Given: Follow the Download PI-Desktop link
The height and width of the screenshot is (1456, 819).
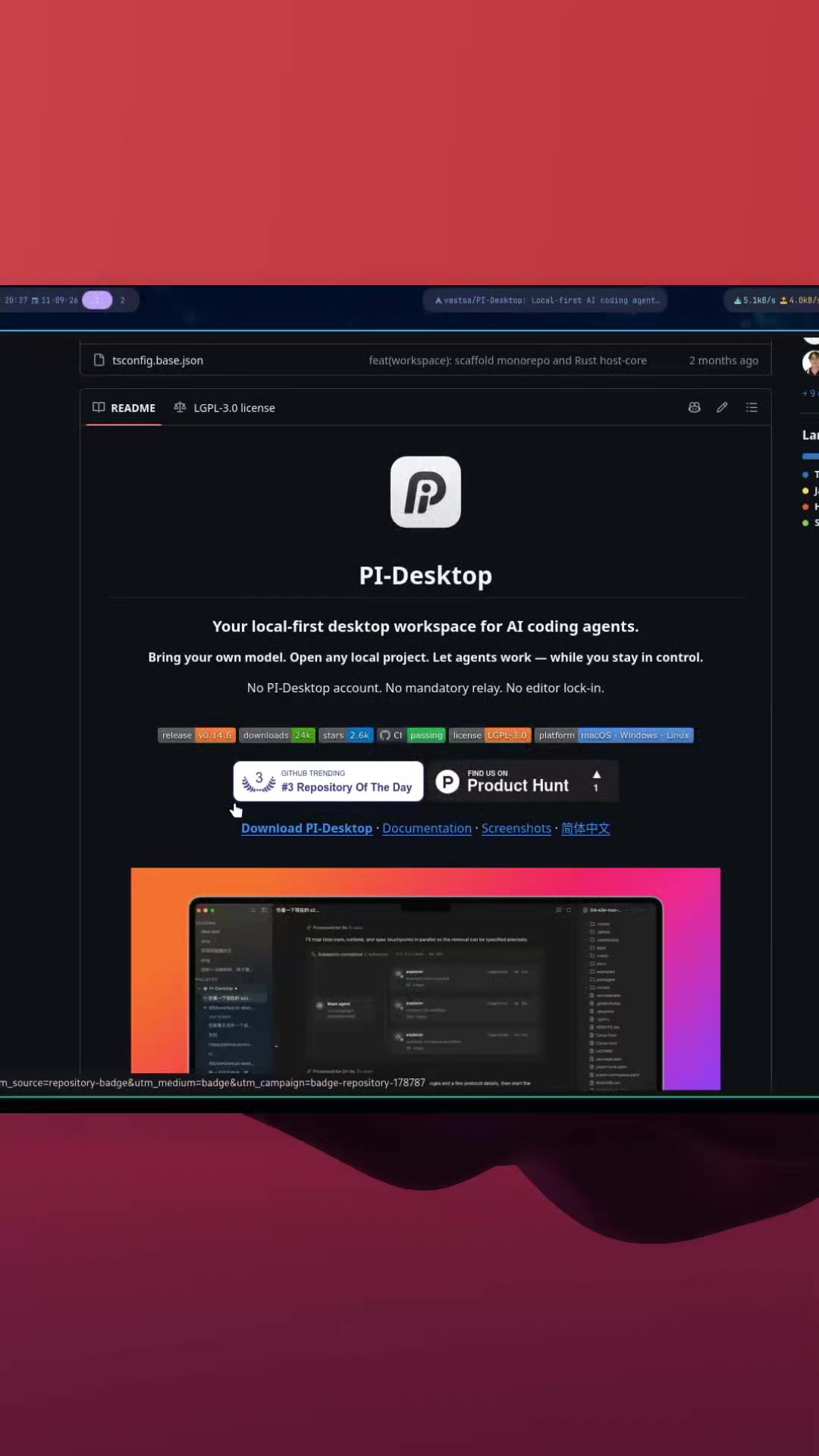Looking at the screenshot, I should point(306,828).
